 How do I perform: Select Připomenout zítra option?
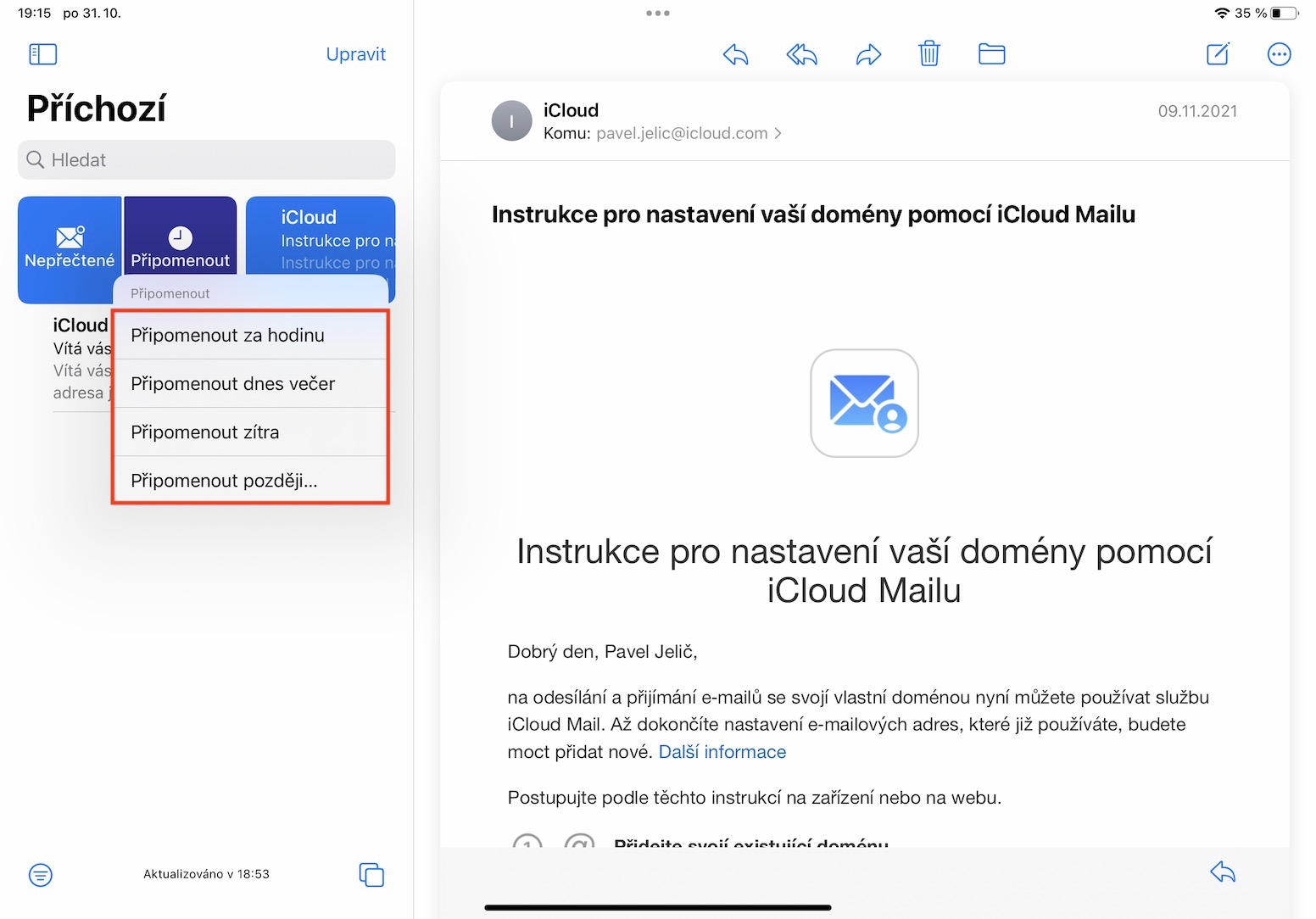[x=250, y=432]
